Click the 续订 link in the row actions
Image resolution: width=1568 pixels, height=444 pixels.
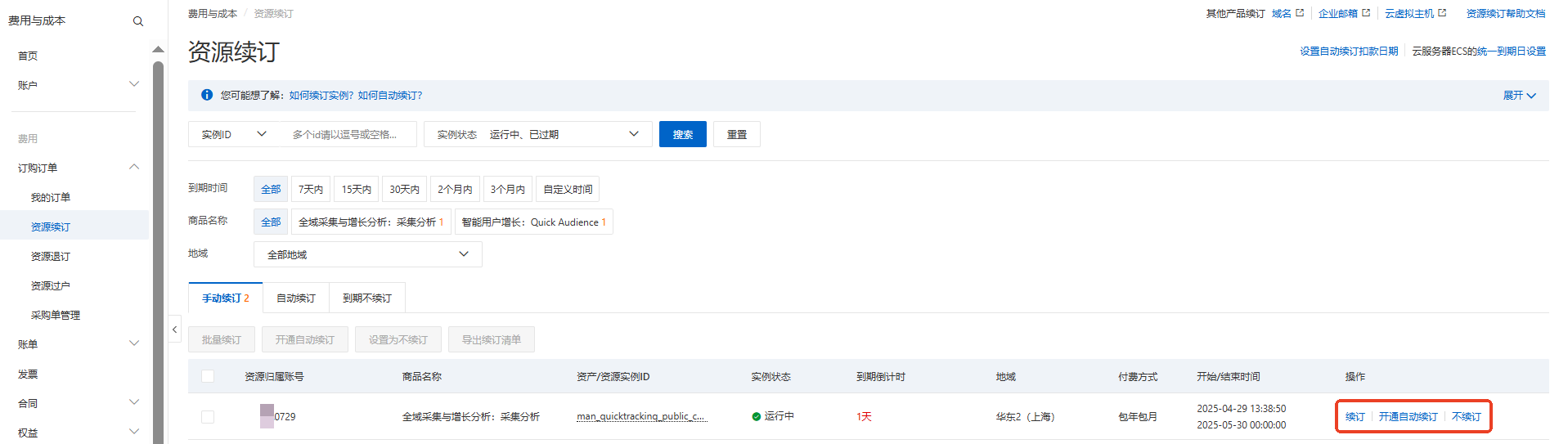(x=1355, y=416)
